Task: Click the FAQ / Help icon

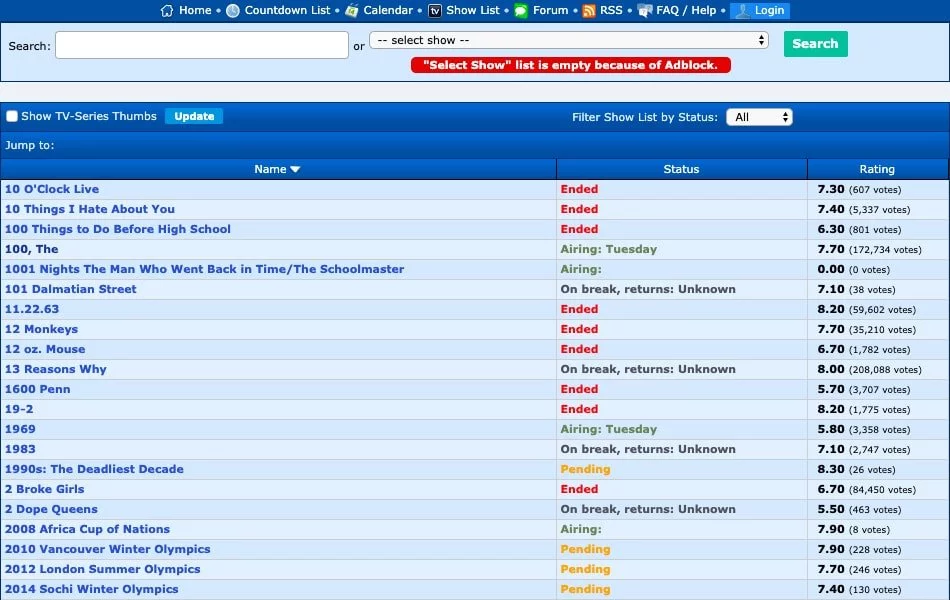Action: coord(645,11)
